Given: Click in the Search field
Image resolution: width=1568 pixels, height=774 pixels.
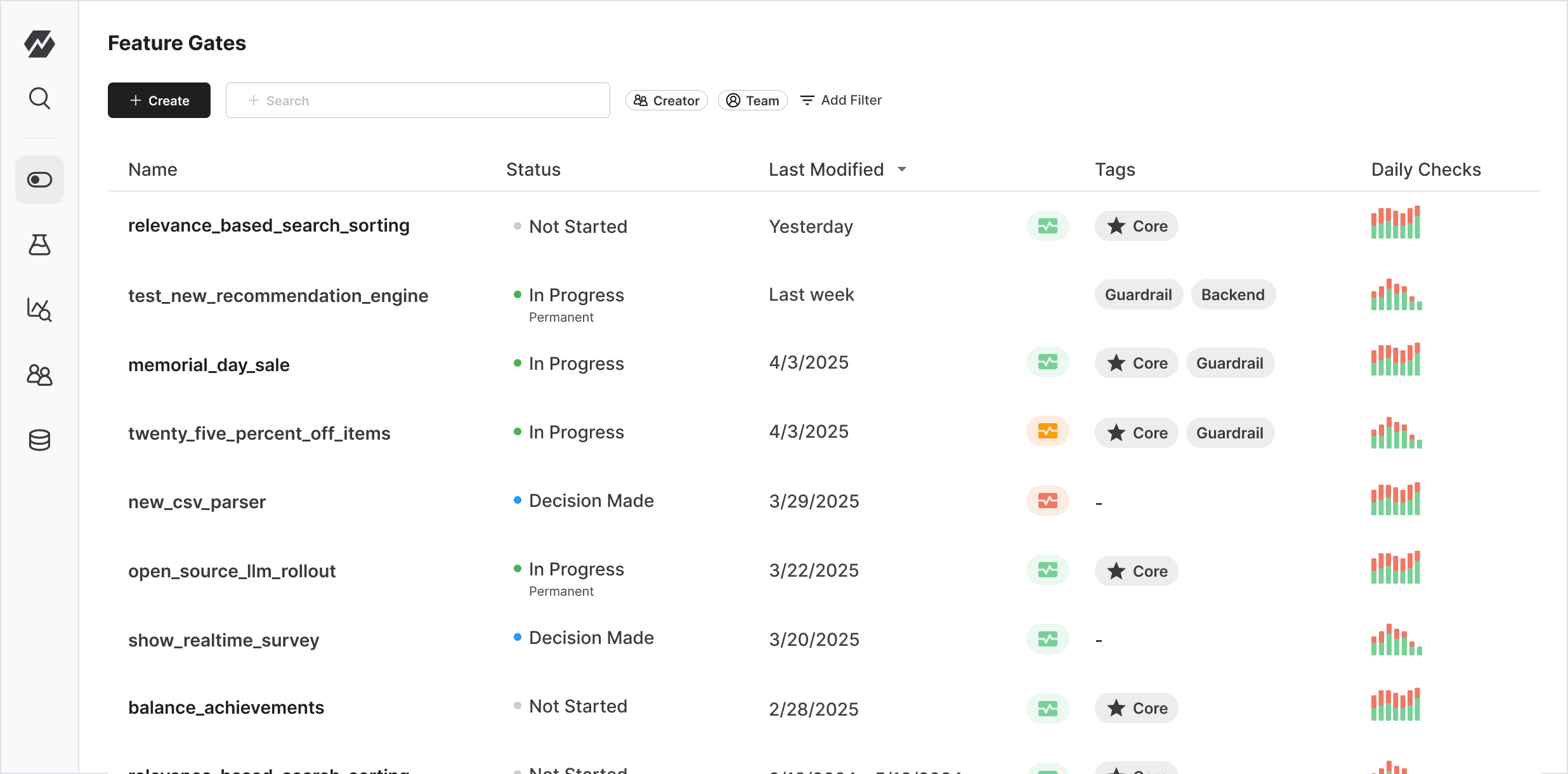Looking at the screenshot, I should pos(417,100).
